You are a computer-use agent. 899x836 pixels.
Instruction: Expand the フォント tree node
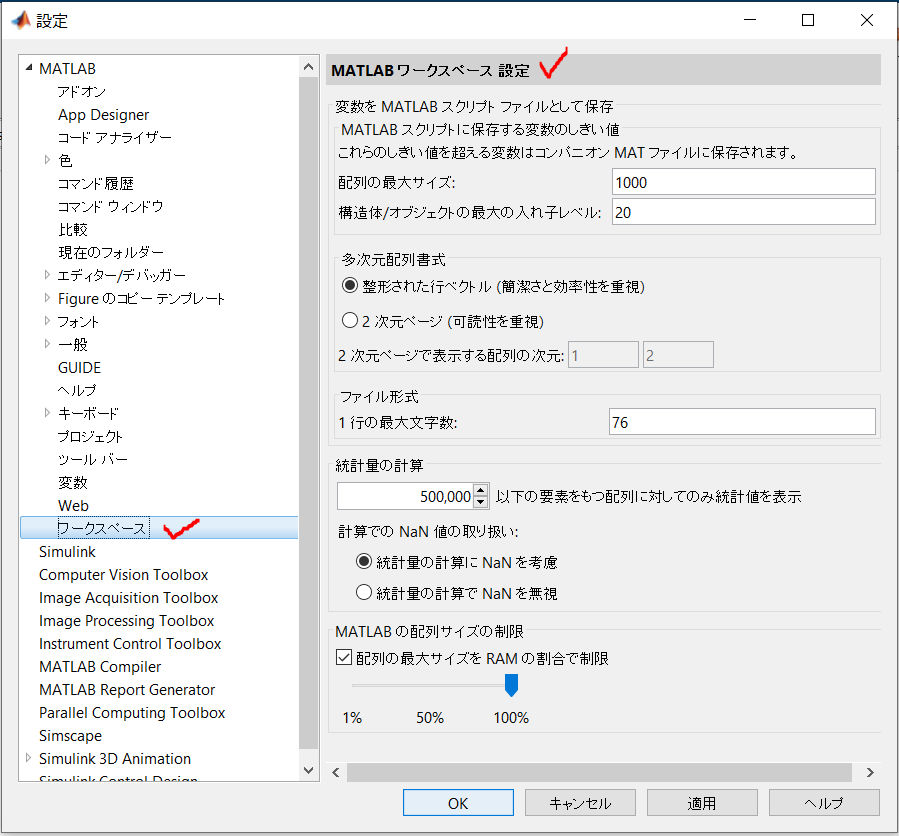[48, 321]
